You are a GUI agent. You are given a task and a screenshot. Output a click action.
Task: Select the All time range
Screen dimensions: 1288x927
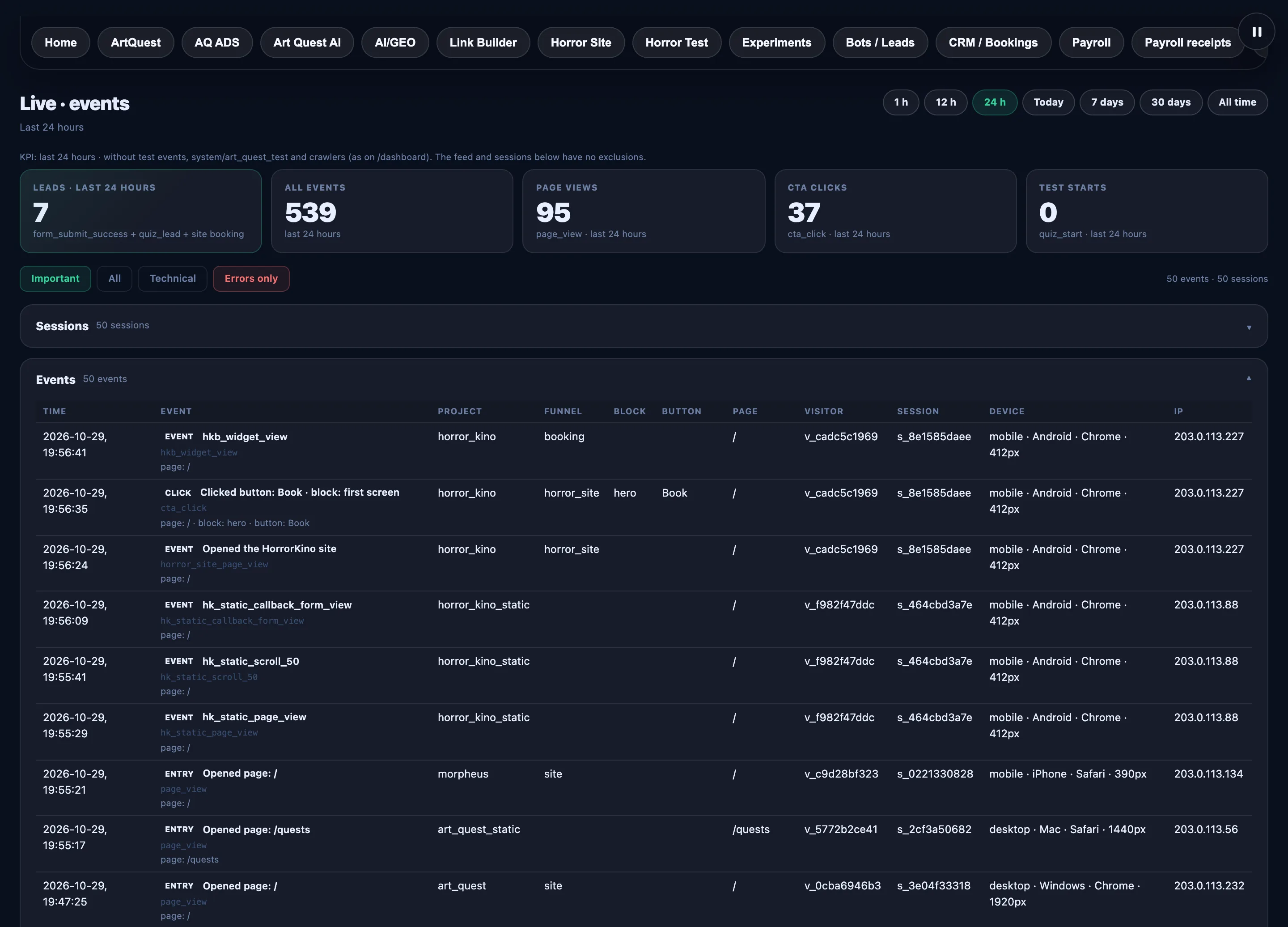coord(1237,102)
